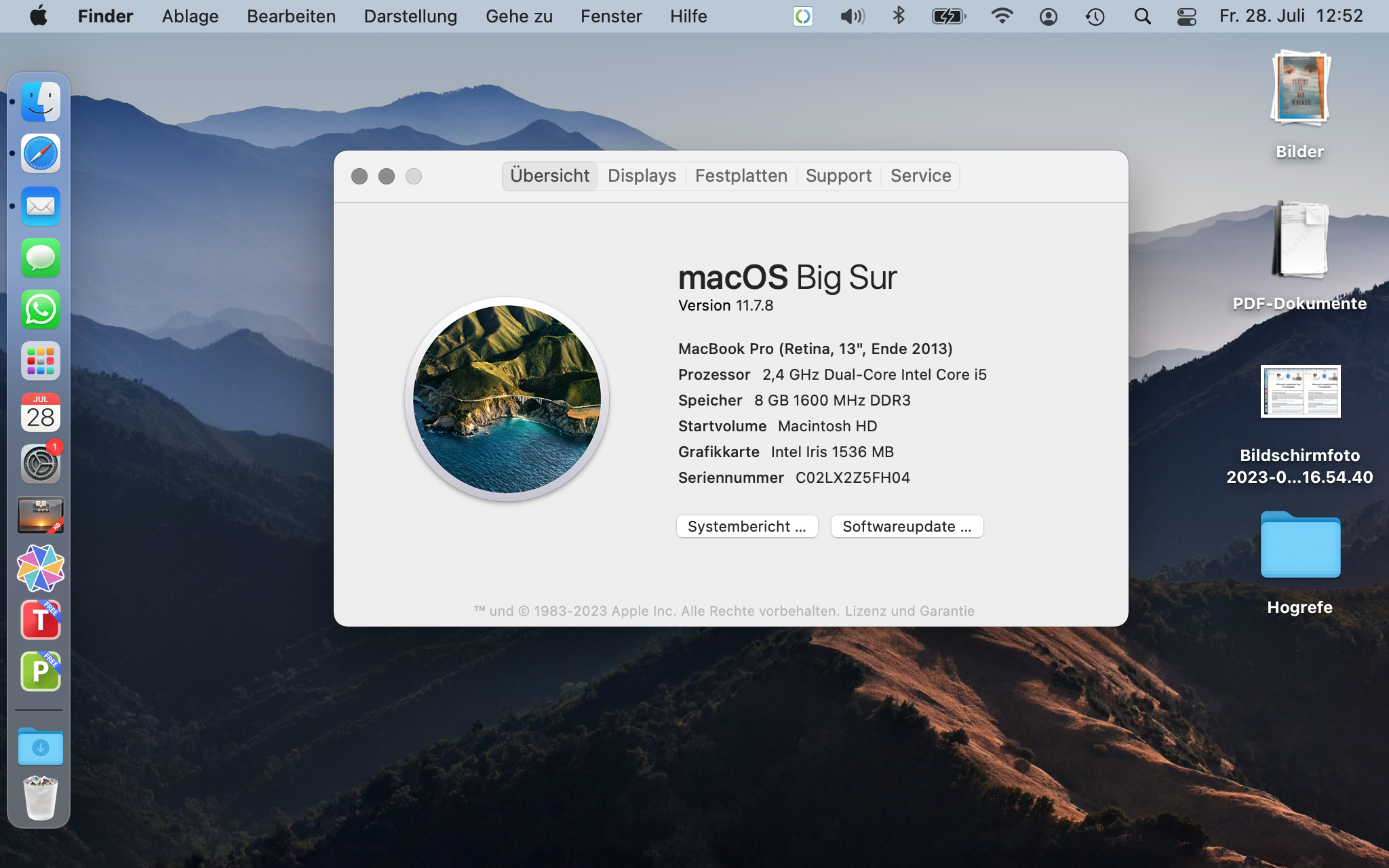Image resolution: width=1389 pixels, height=868 pixels.
Task: Open System Preferences with update badge
Action: (41, 465)
